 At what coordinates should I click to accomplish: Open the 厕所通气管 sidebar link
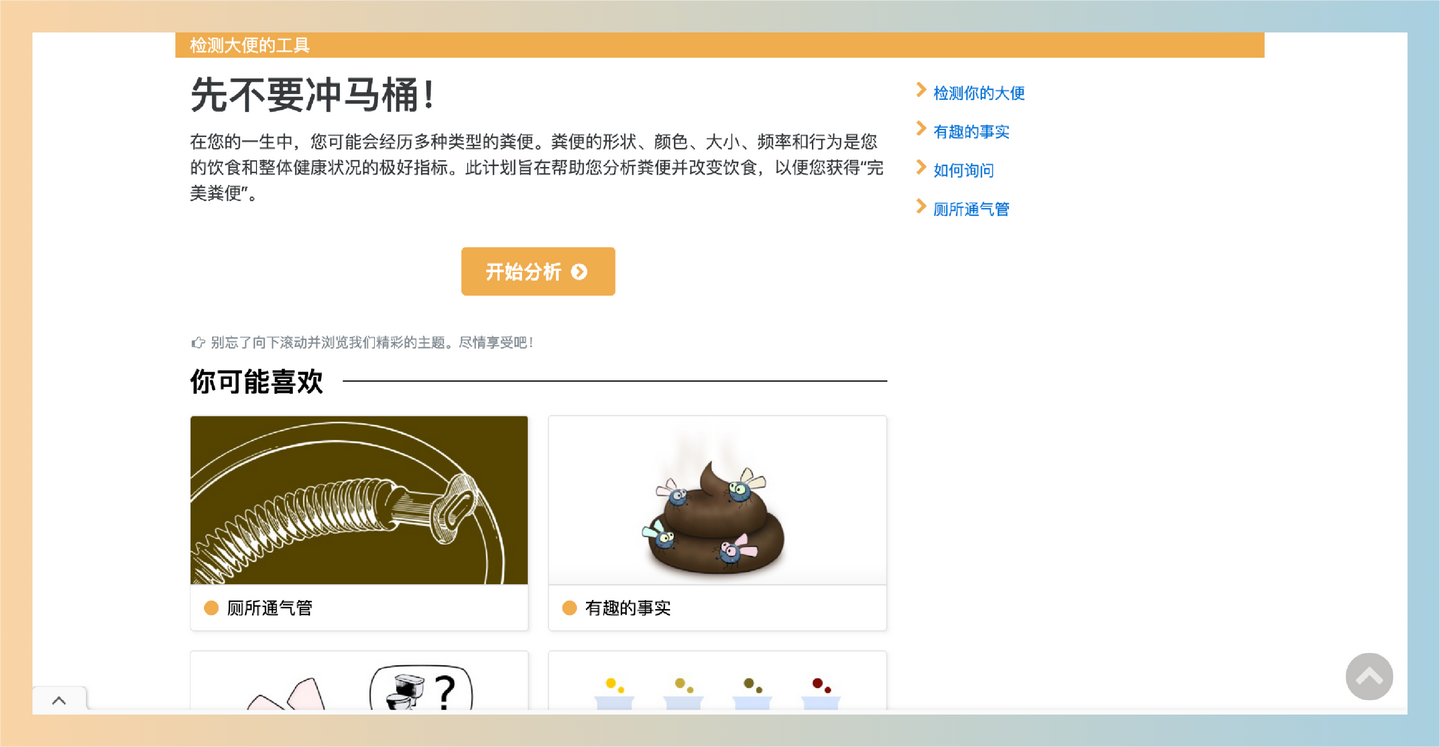click(971, 209)
